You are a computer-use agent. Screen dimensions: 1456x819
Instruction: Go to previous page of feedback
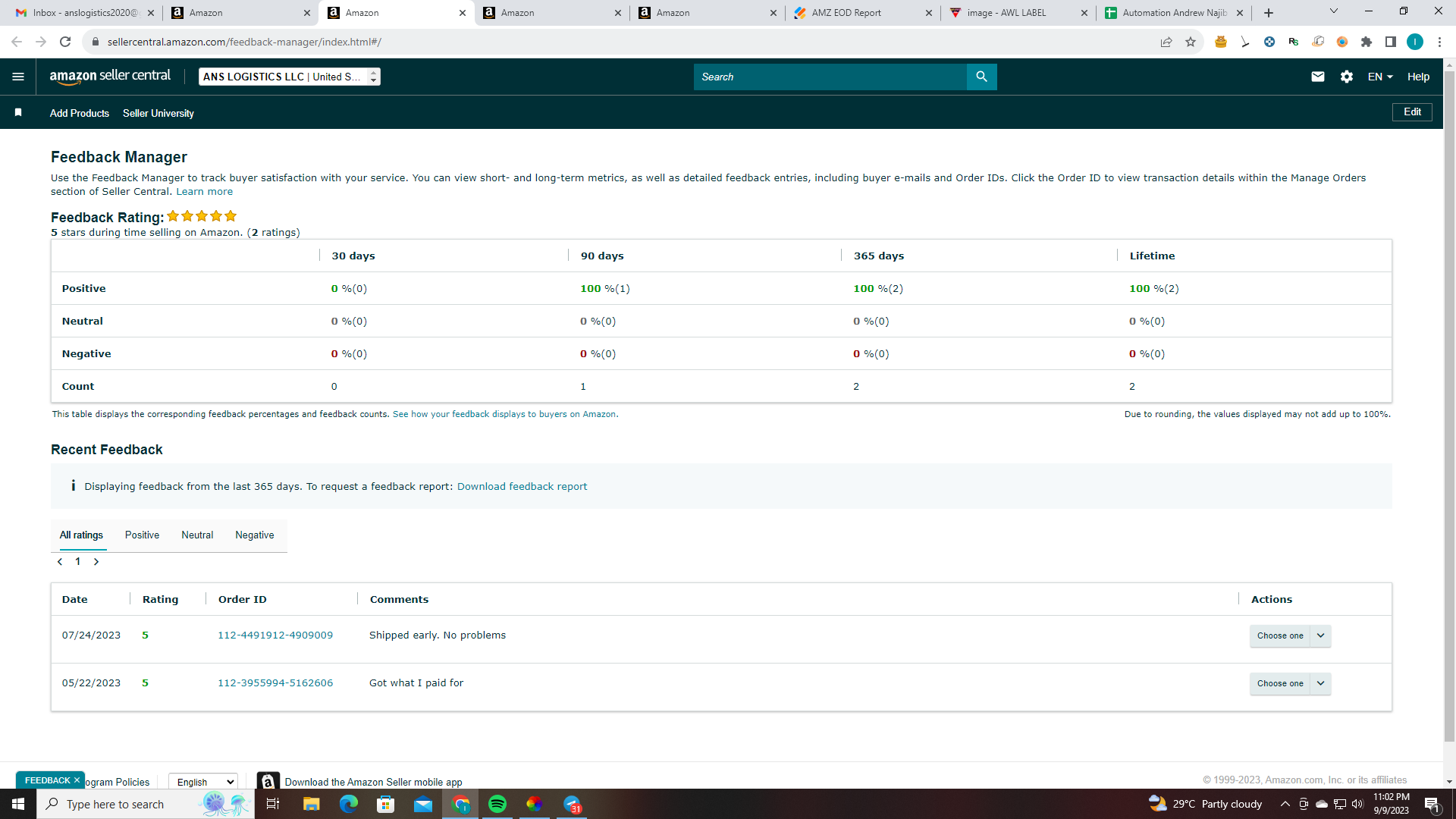[60, 562]
